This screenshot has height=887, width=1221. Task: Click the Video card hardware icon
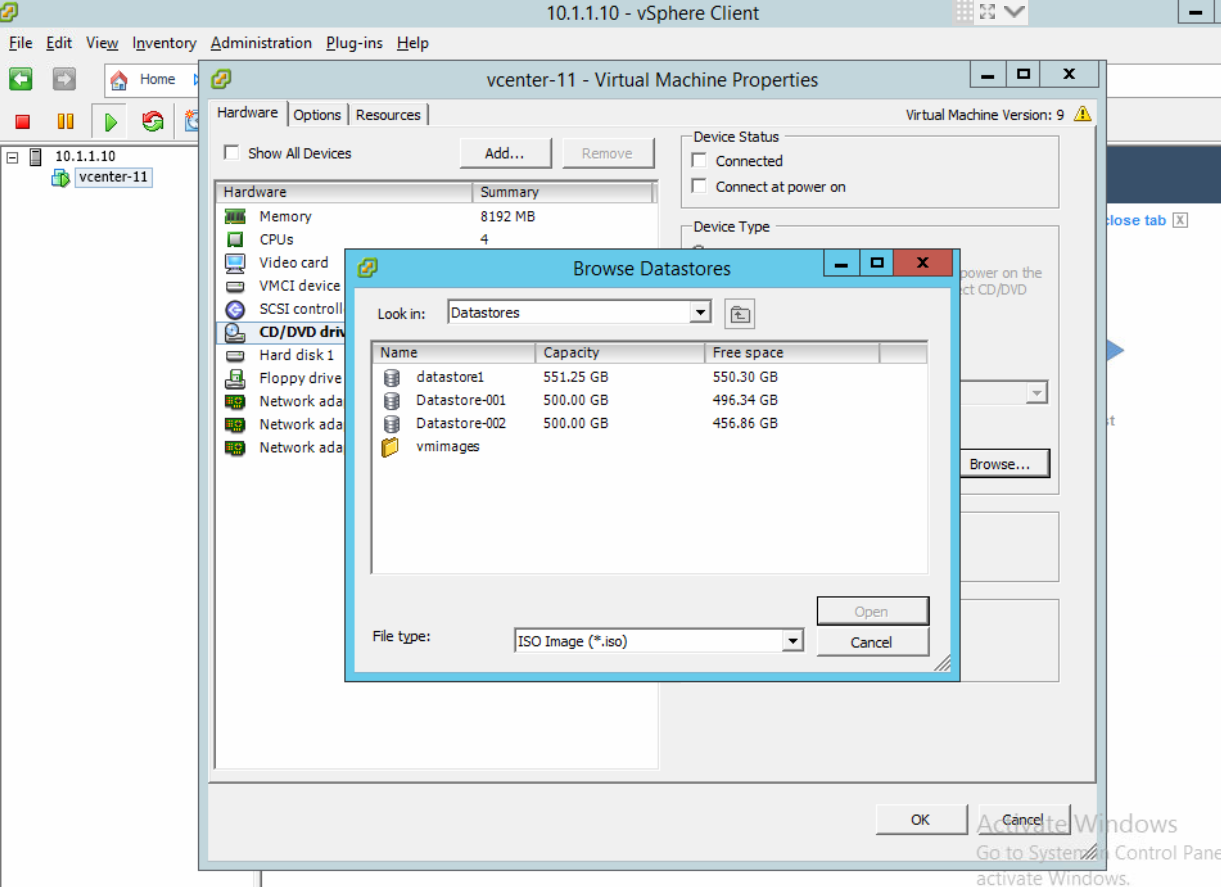tap(235, 263)
